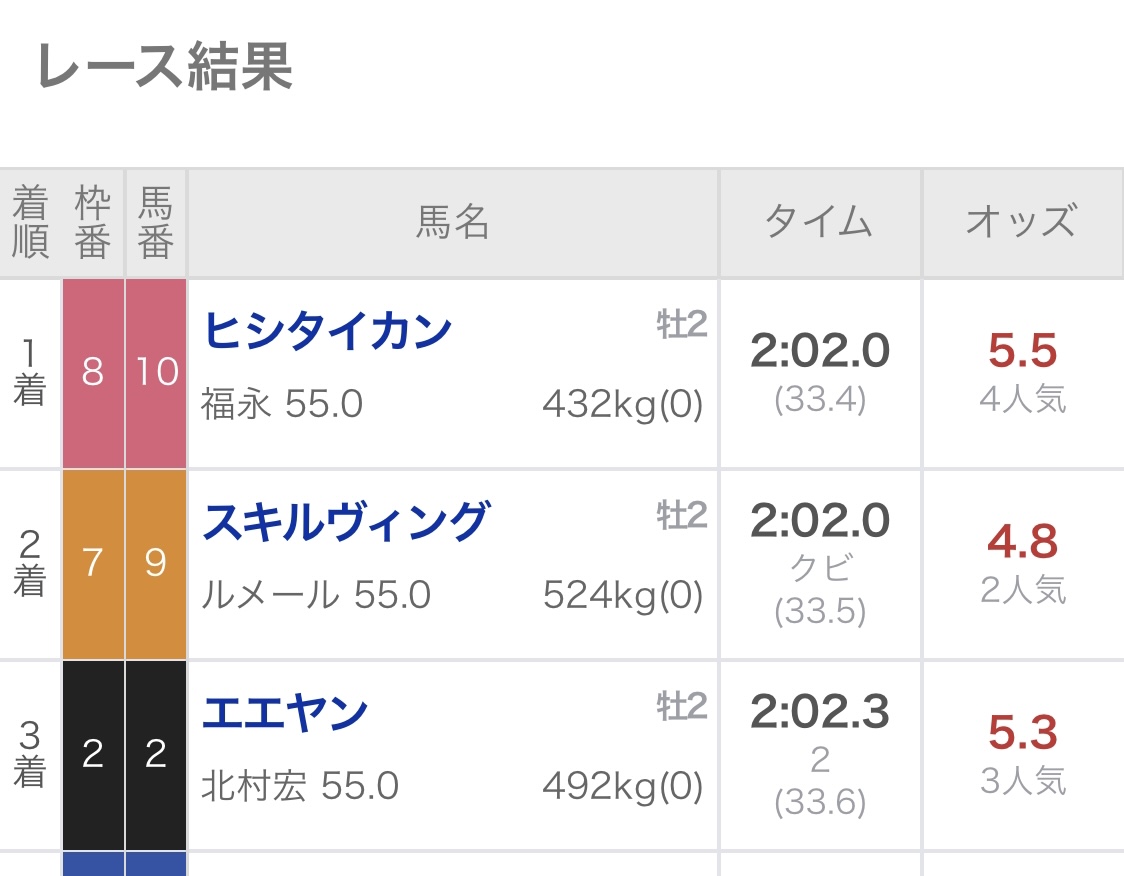Click the 馬名 column header

(453, 223)
